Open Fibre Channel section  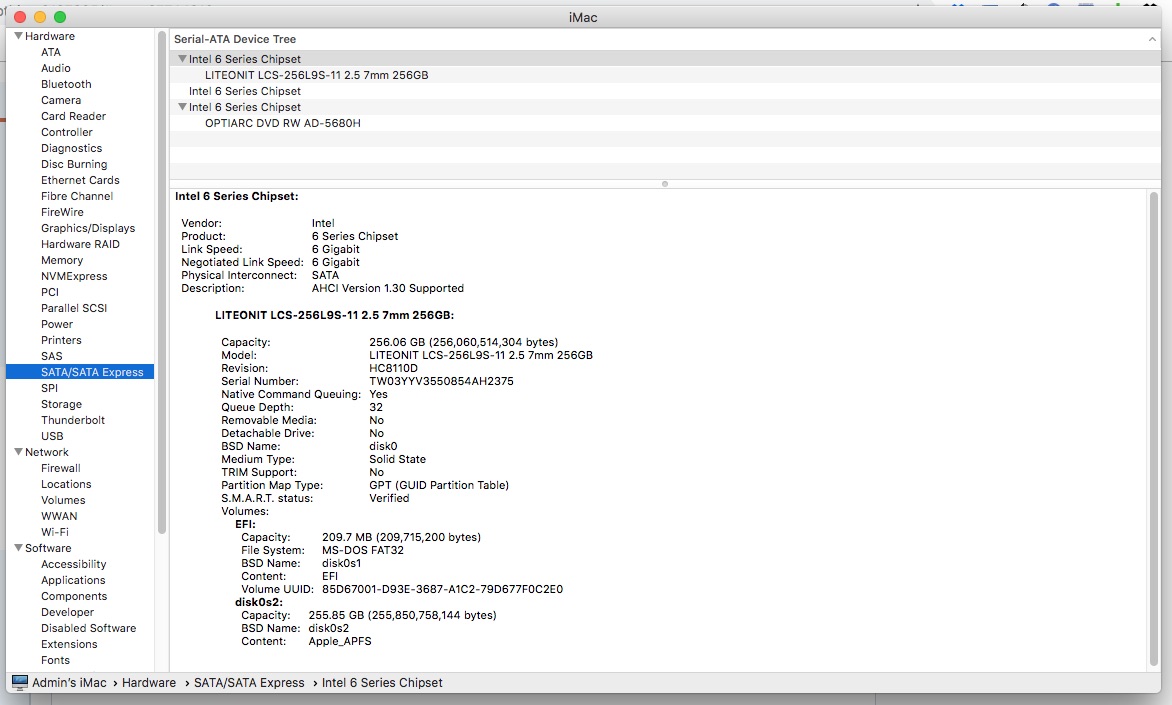pos(77,196)
